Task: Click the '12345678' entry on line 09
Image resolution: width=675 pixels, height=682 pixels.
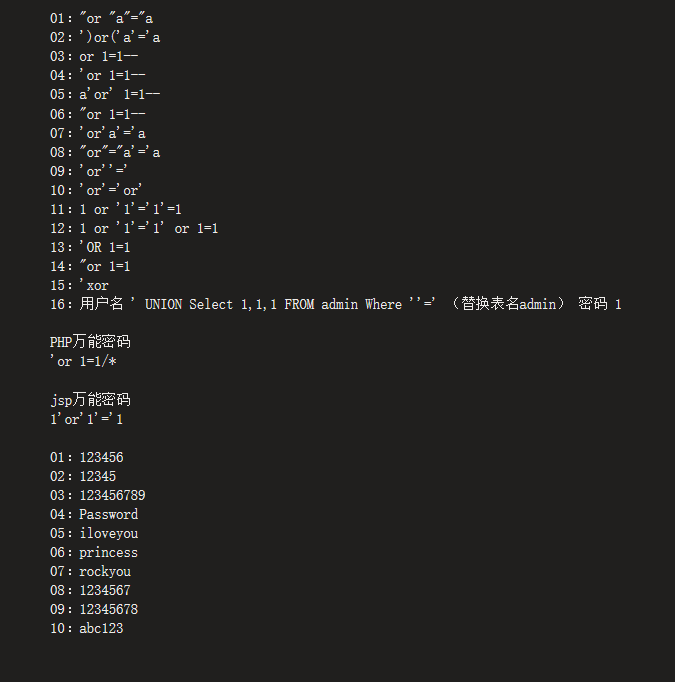Action: click(x=108, y=609)
